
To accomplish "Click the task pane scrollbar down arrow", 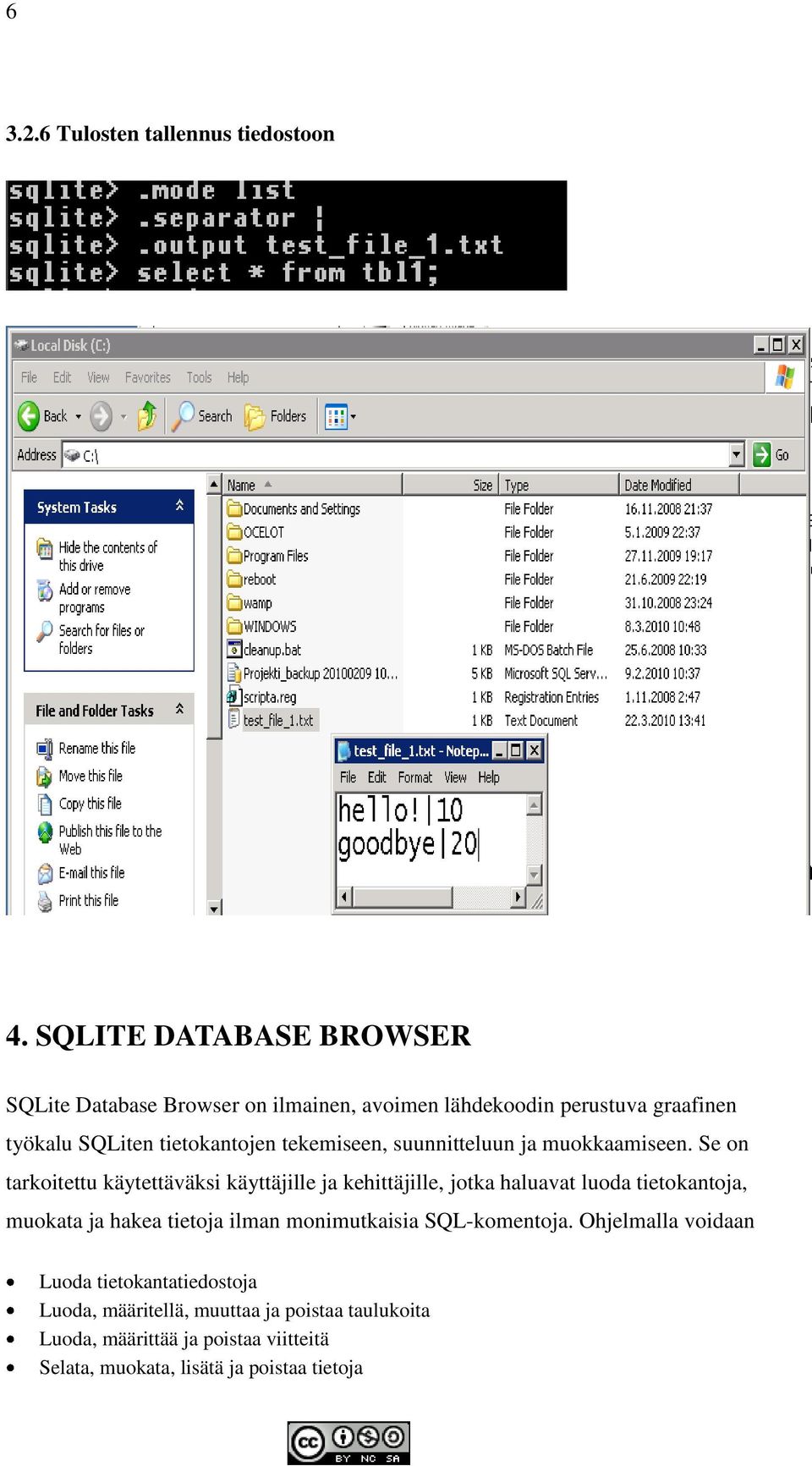I will pos(214,908).
